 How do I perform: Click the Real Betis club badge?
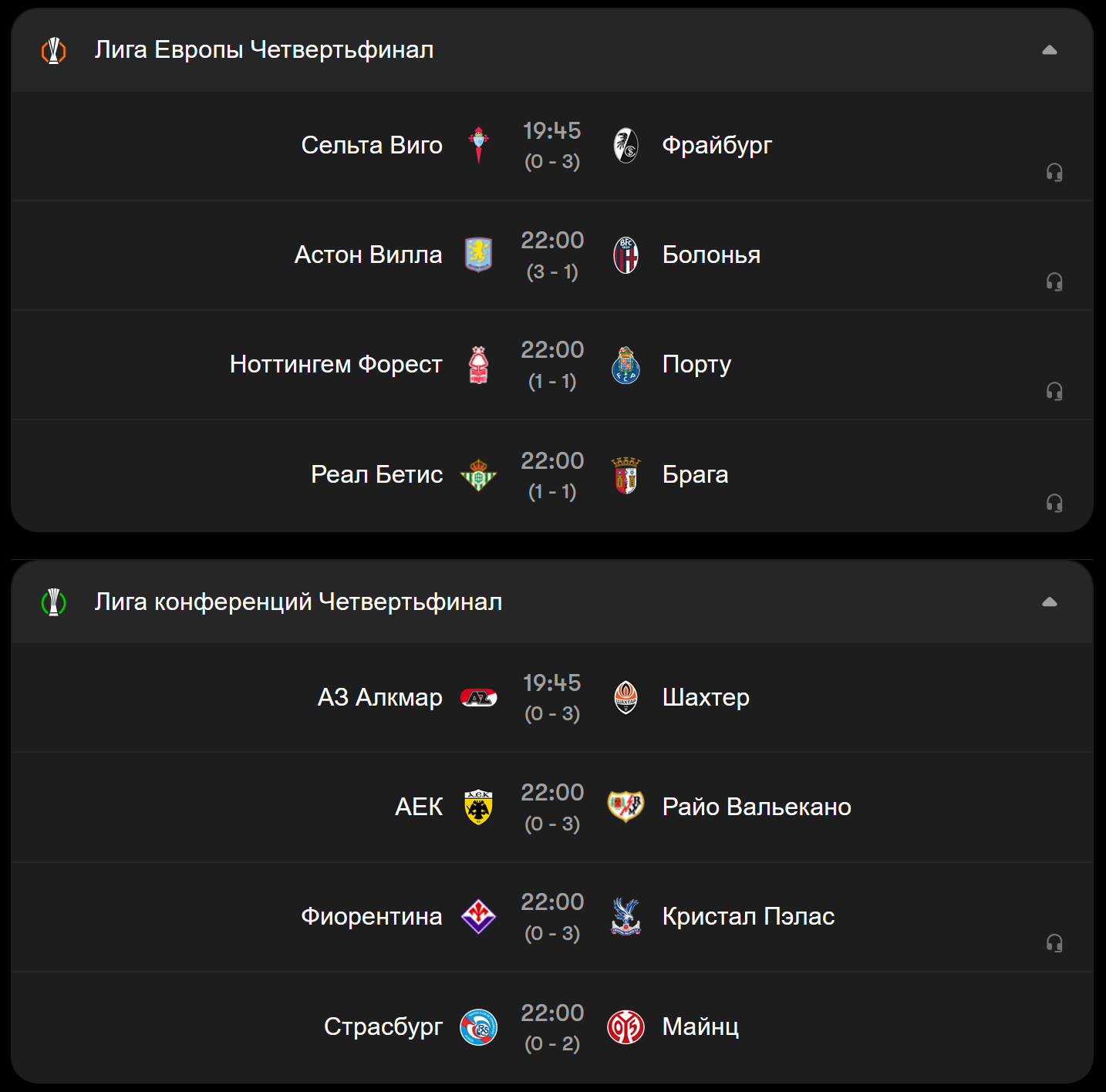pos(478,474)
